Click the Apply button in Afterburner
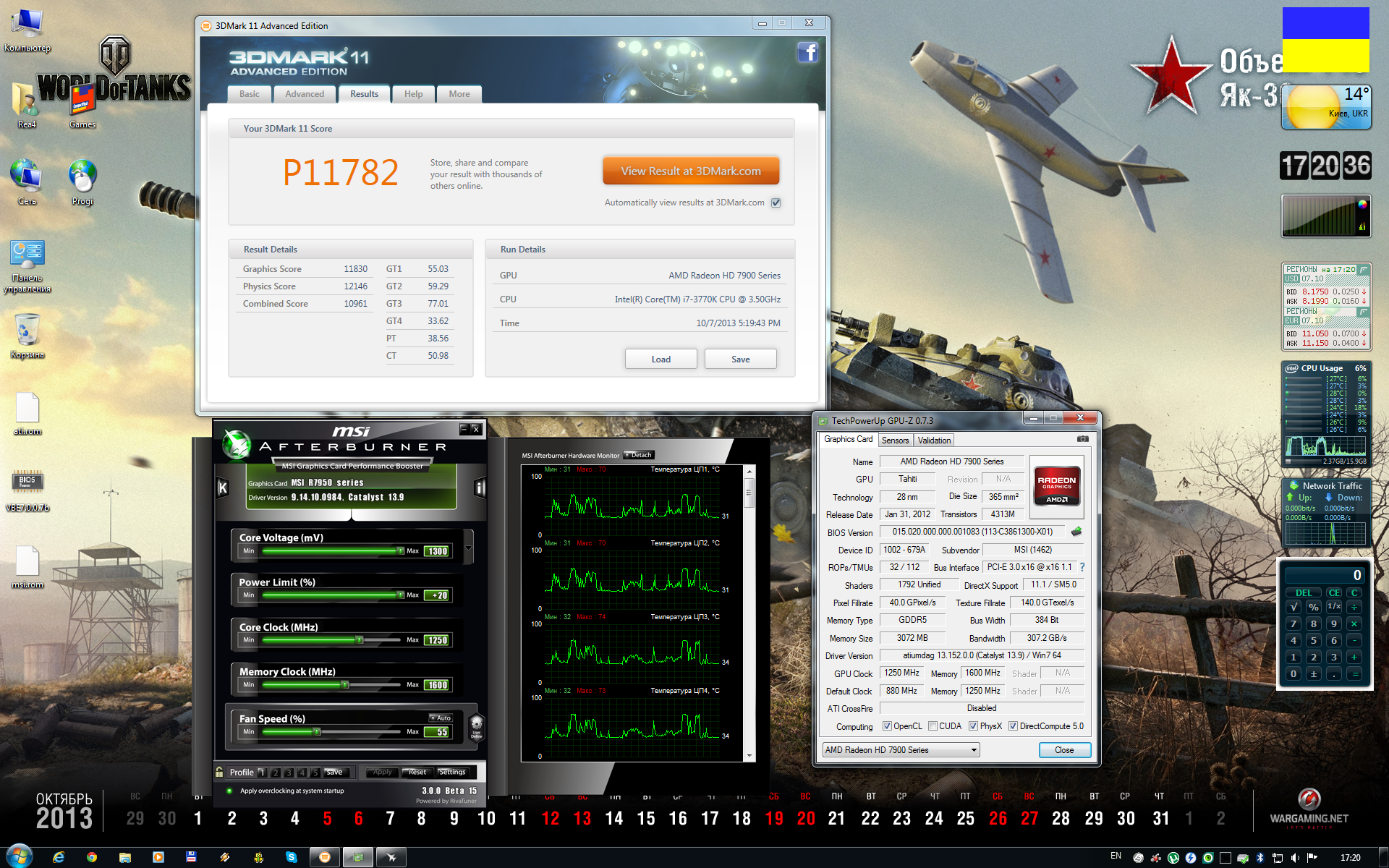 [x=382, y=772]
